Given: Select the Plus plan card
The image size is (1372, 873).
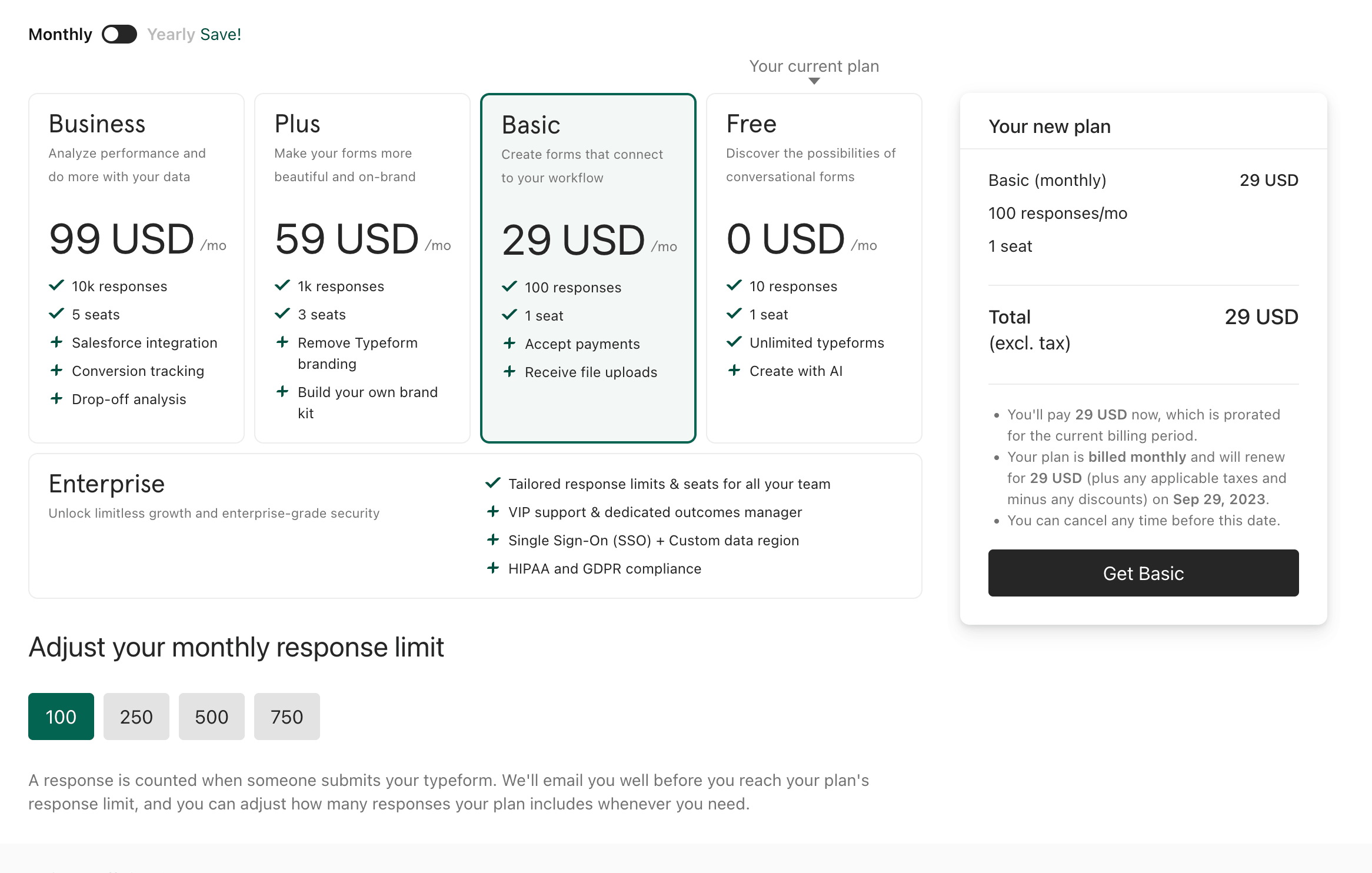Looking at the screenshot, I should click(362, 268).
